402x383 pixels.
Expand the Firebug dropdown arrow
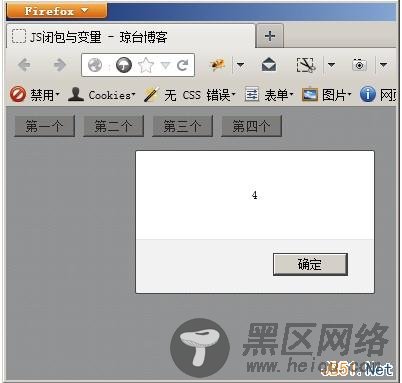point(240,65)
